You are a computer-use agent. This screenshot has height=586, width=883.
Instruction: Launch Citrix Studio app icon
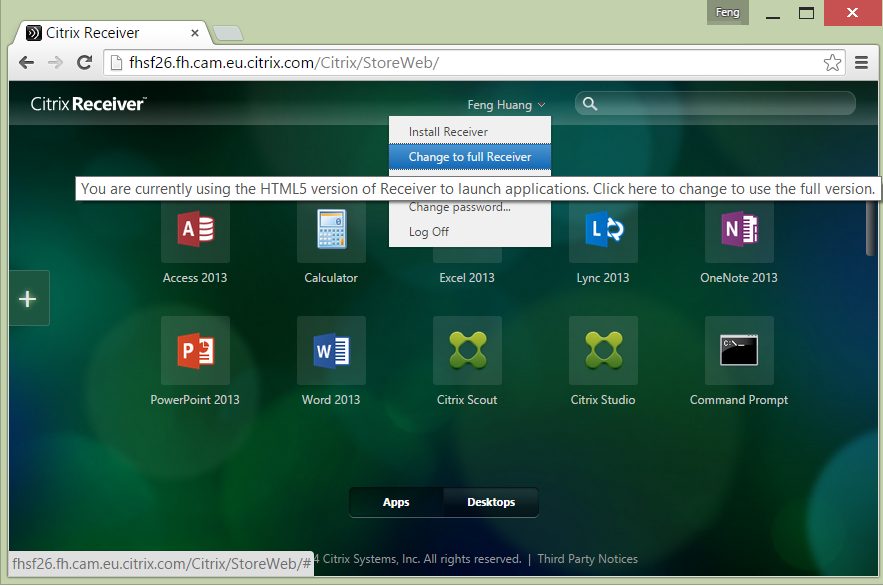click(x=603, y=351)
